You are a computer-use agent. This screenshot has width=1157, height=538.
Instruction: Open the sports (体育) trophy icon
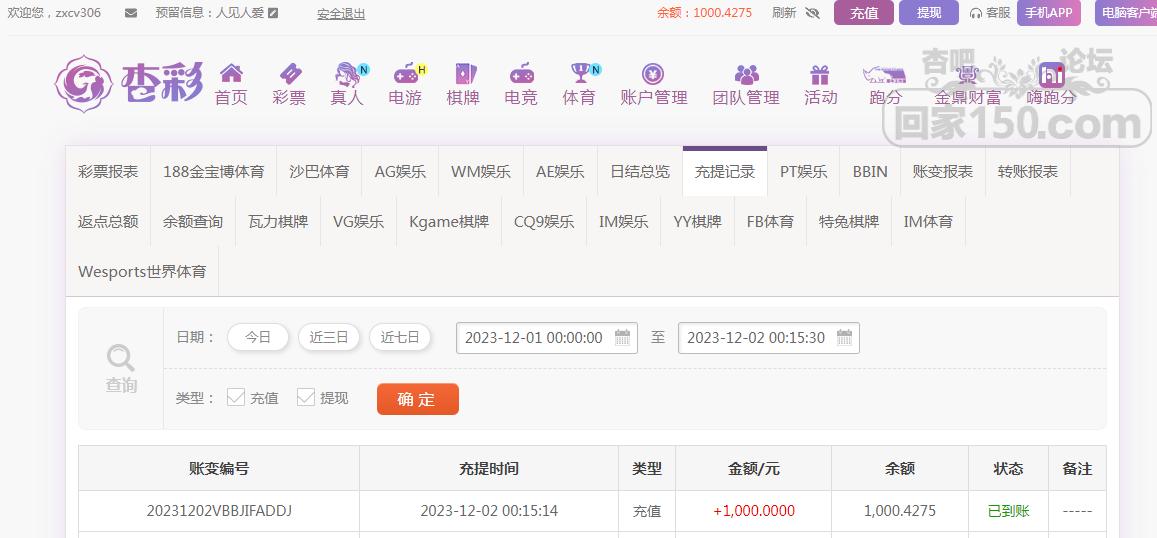click(x=579, y=74)
